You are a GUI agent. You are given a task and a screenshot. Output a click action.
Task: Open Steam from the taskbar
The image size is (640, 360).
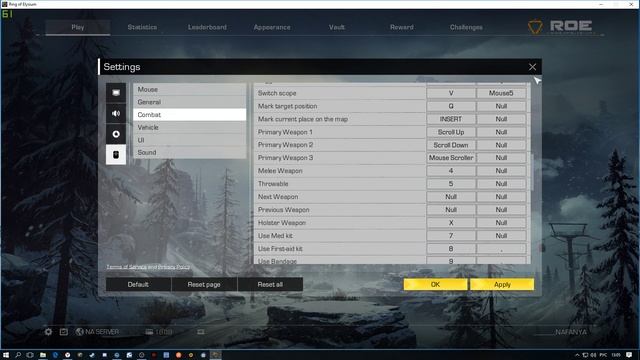tap(92, 355)
